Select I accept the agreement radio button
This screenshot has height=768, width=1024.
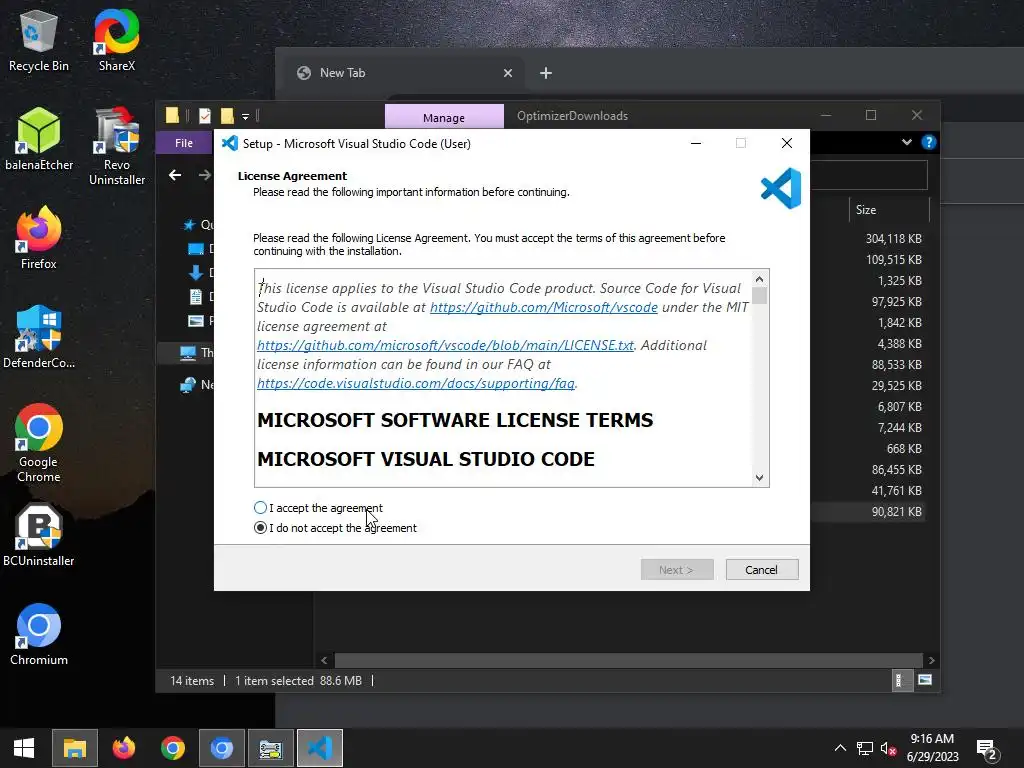(x=260, y=507)
